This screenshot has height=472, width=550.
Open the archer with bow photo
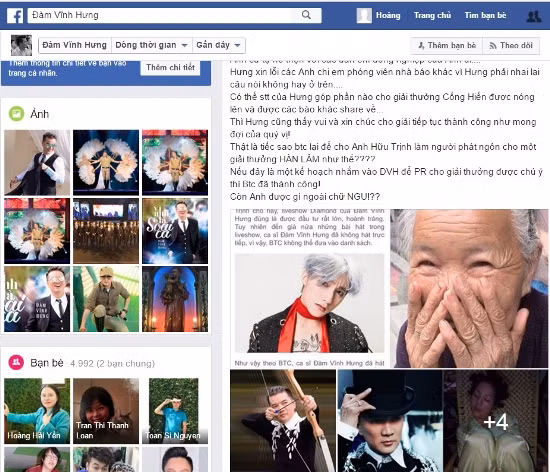283,421
